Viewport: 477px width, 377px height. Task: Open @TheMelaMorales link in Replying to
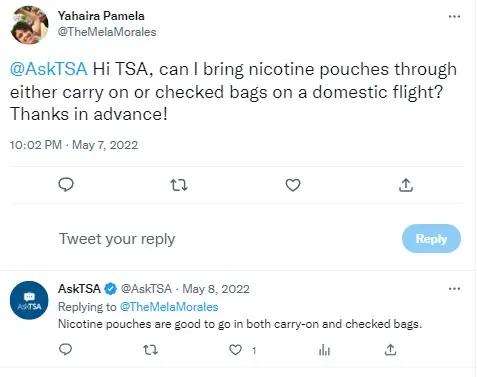click(x=169, y=307)
